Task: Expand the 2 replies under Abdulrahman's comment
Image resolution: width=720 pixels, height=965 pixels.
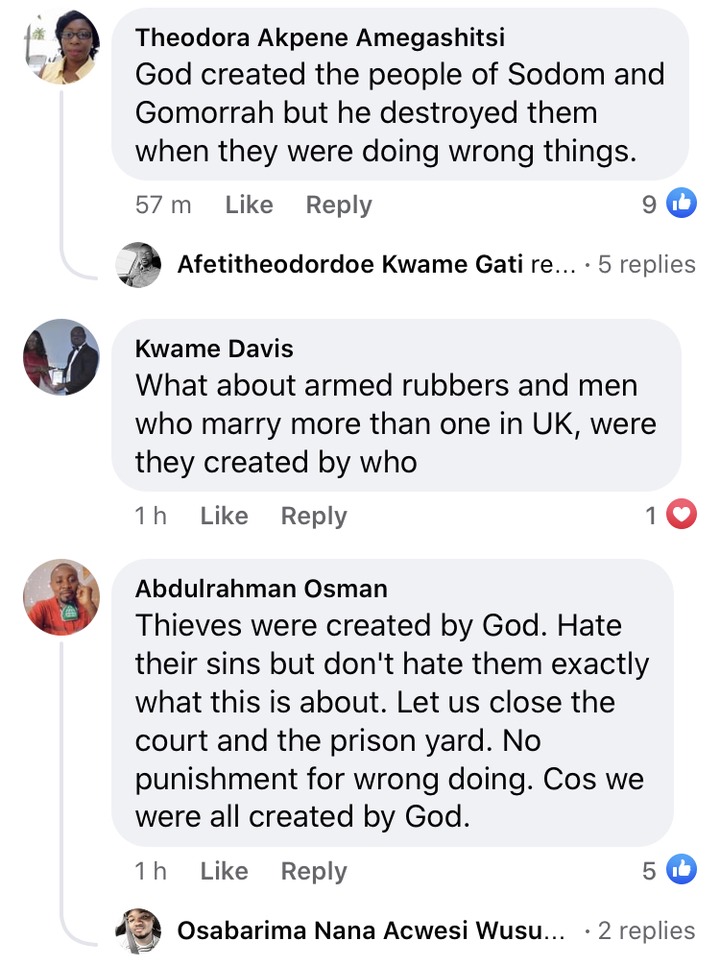Action: (x=646, y=930)
